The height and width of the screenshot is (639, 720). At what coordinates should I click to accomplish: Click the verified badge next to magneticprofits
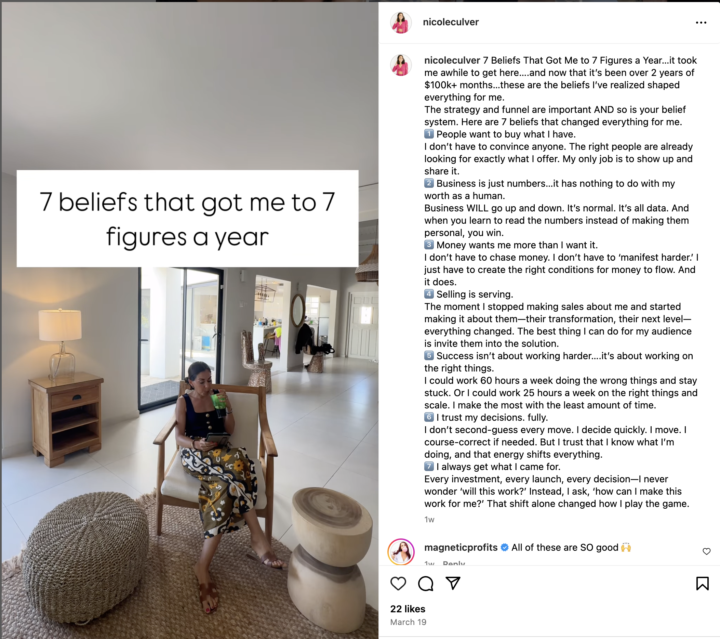[x=504, y=547]
